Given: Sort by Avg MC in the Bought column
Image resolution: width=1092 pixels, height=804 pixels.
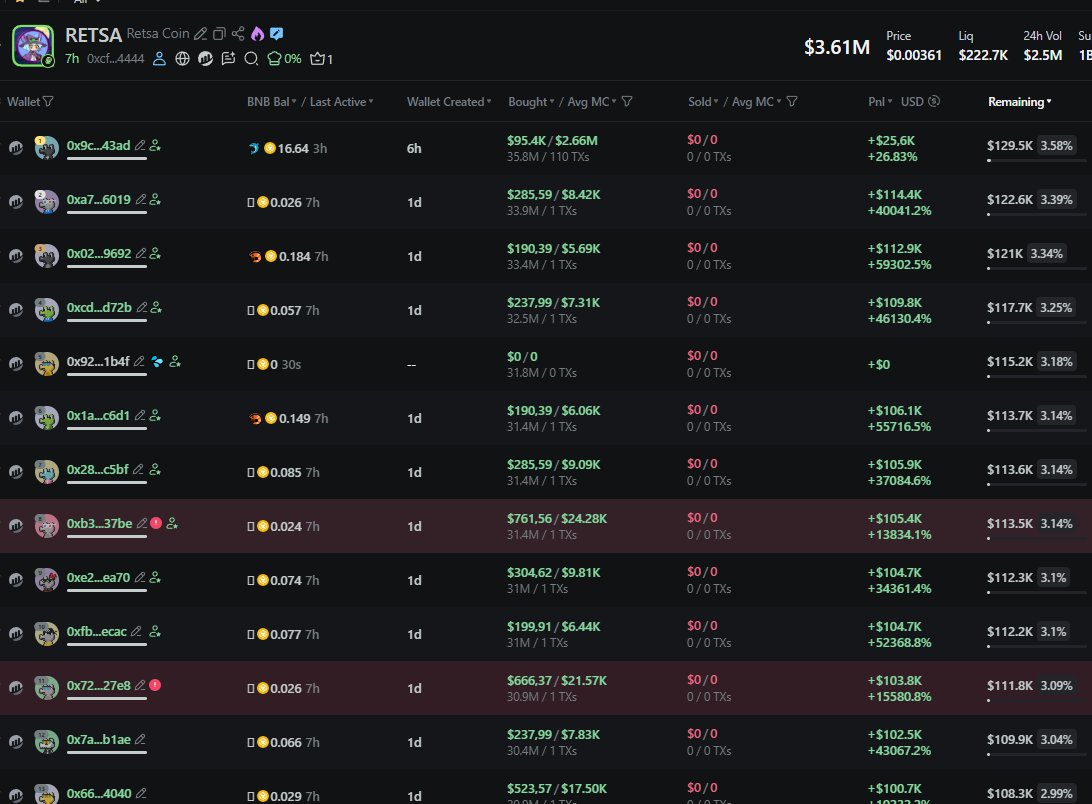Looking at the screenshot, I should pos(592,102).
